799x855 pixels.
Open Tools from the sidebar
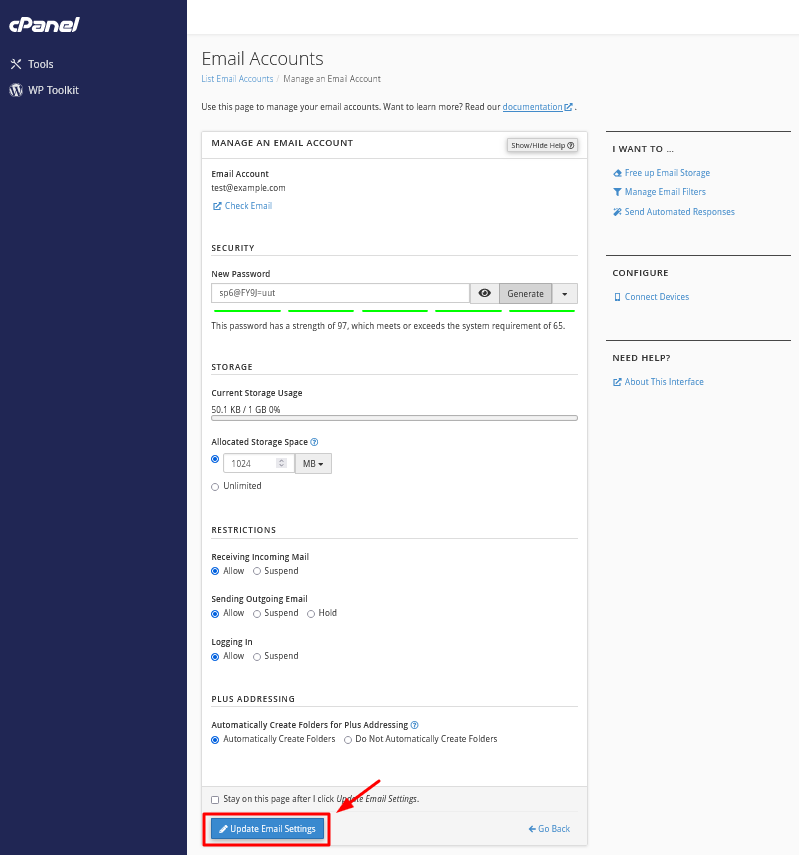32,64
